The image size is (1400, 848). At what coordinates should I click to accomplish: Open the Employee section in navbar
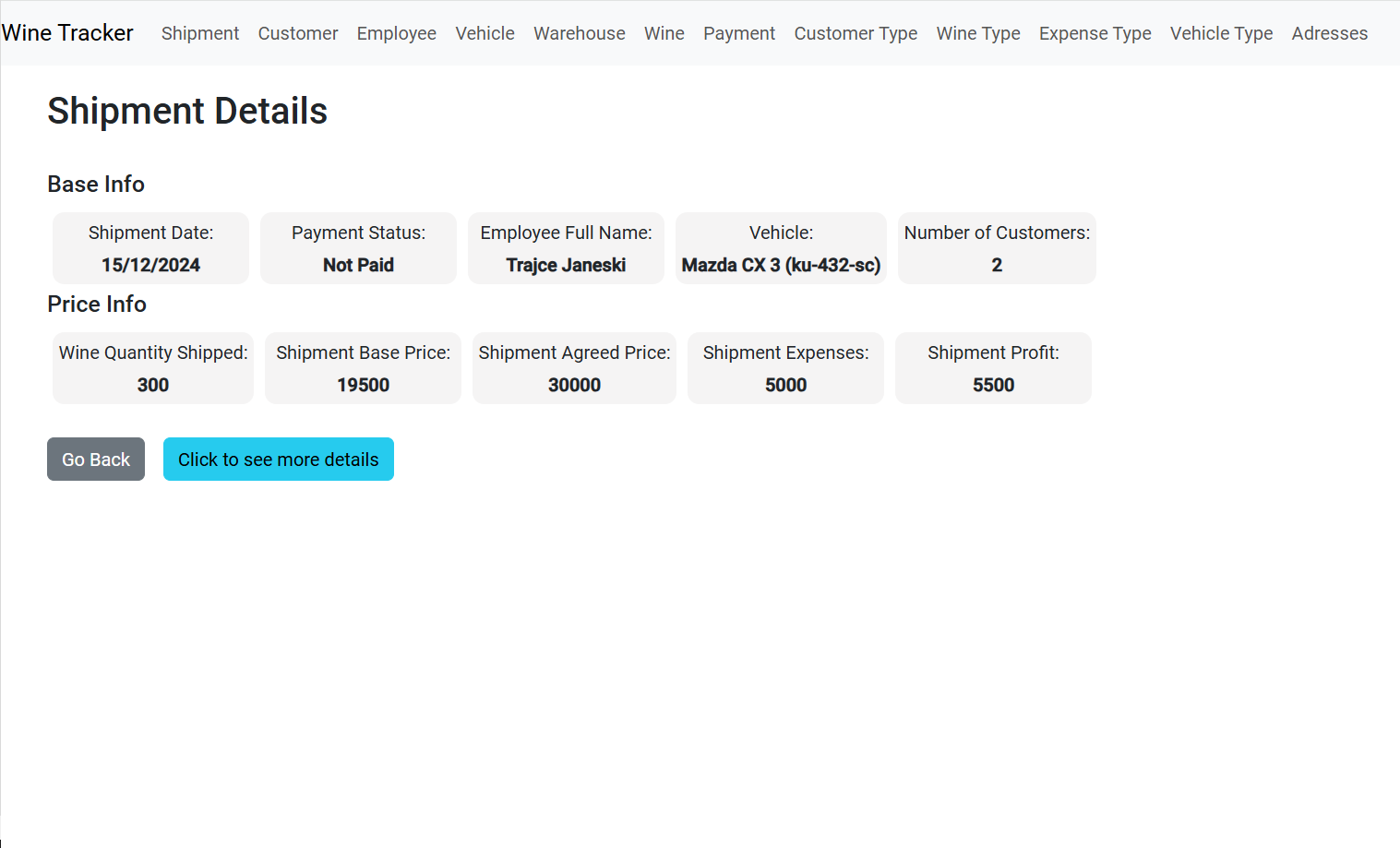(397, 33)
